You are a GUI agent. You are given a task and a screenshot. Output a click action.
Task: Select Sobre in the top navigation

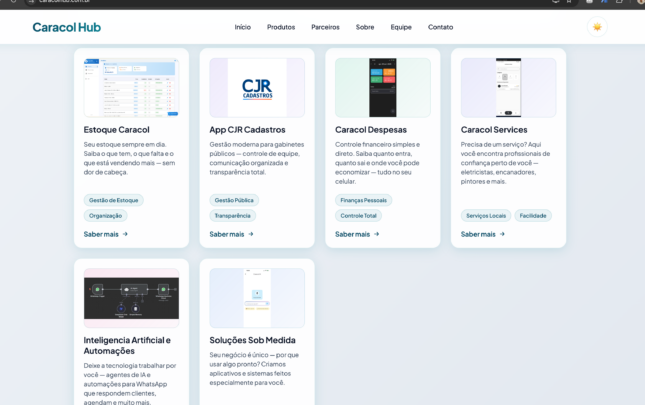tap(365, 27)
